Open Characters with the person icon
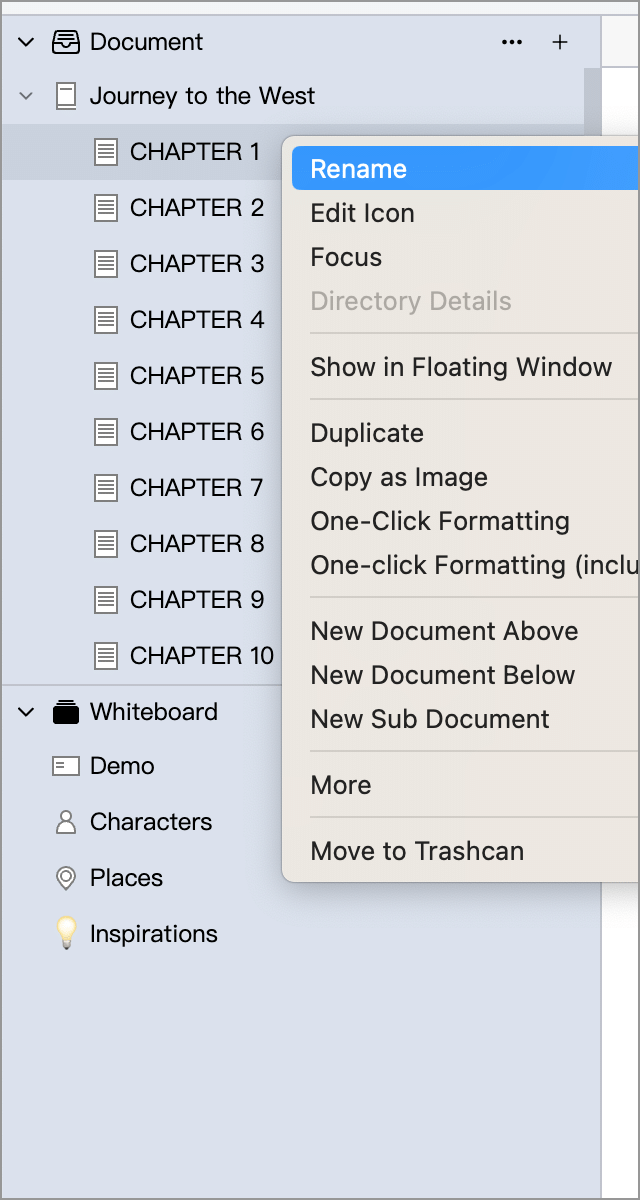Viewport: 640px width, 1200px height. click(x=66, y=822)
